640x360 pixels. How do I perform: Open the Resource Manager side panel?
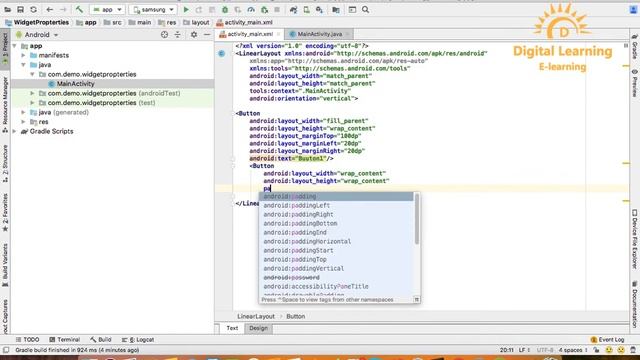[5, 104]
